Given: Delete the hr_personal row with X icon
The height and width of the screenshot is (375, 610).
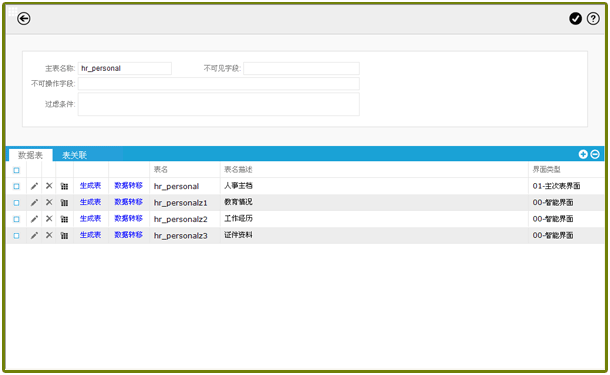Looking at the screenshot, I should 49,186.
